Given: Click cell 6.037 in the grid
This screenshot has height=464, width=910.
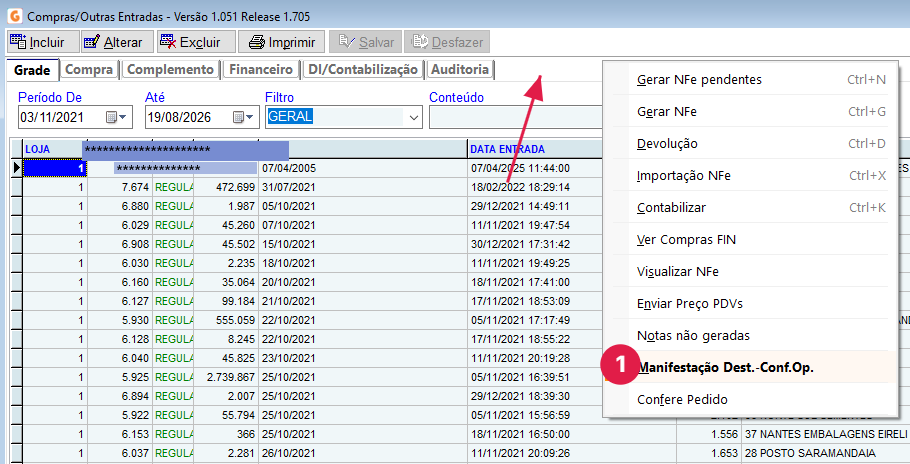Looking at the screenshot, I should coord(120,453).
